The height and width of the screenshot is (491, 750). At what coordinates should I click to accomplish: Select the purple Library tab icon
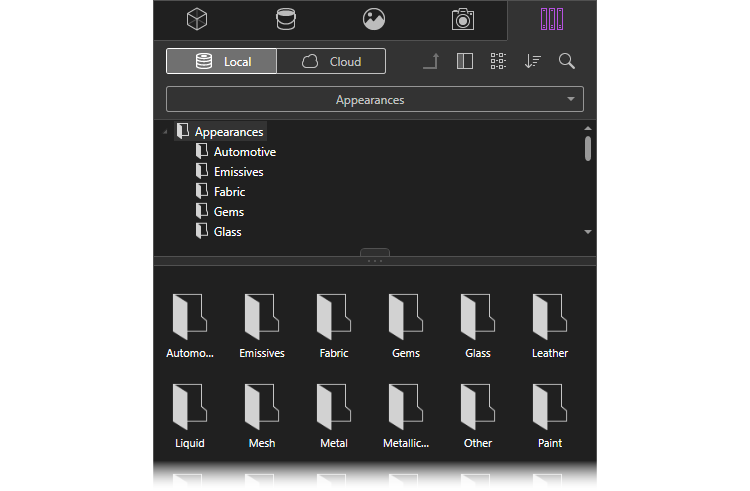(x=552, y=19)
